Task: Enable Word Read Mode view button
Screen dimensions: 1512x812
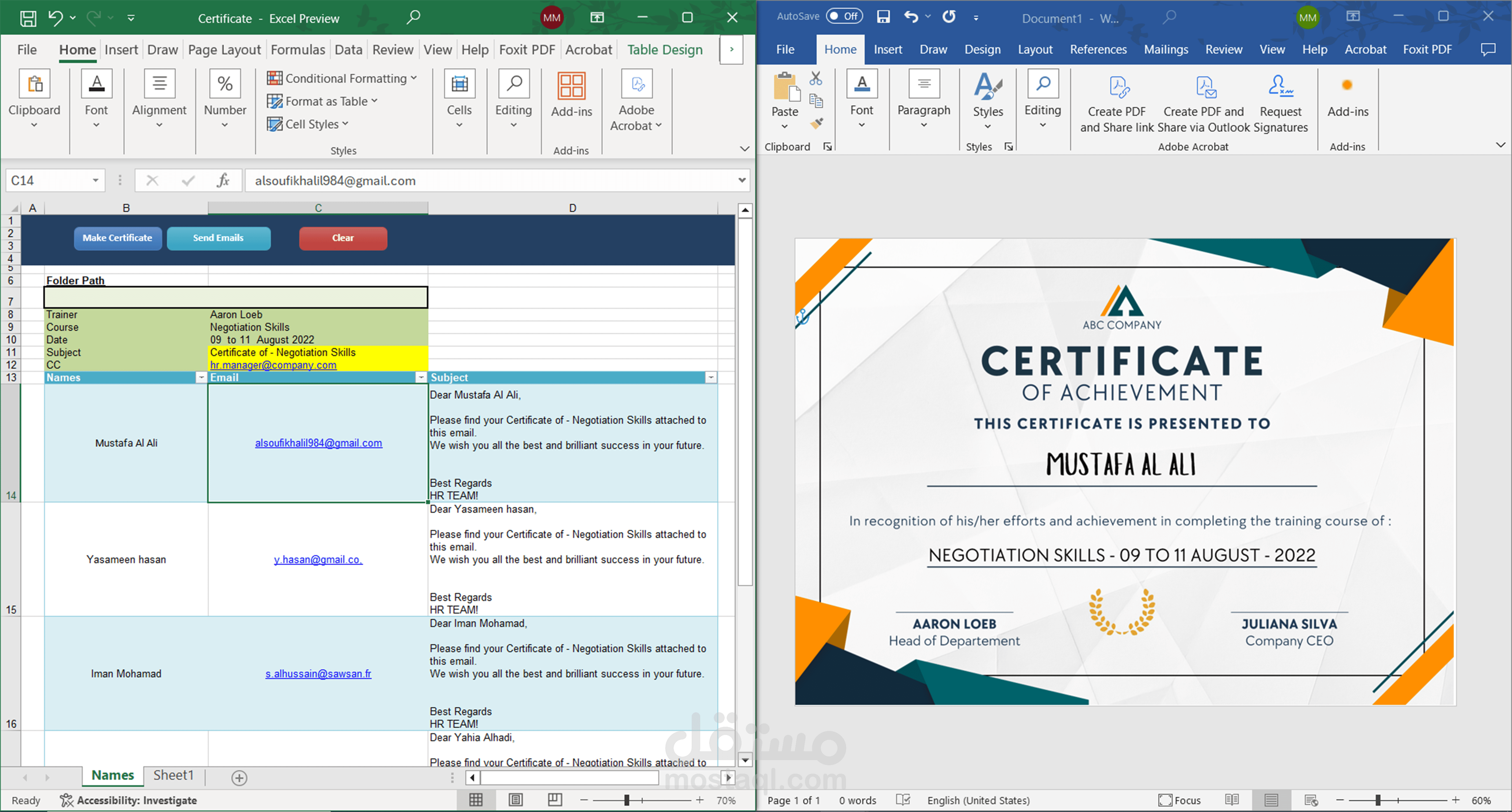Action: (x=1231, y=800)
